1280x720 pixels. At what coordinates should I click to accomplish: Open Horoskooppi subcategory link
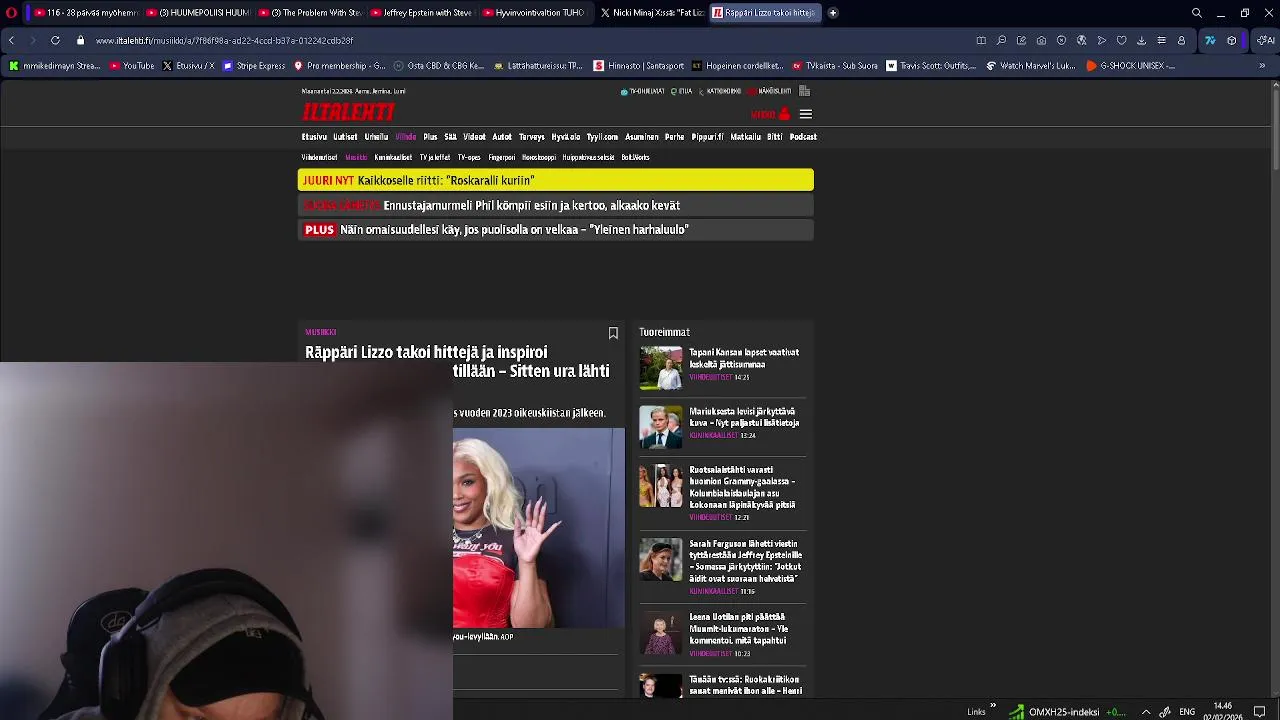(539, 157)
